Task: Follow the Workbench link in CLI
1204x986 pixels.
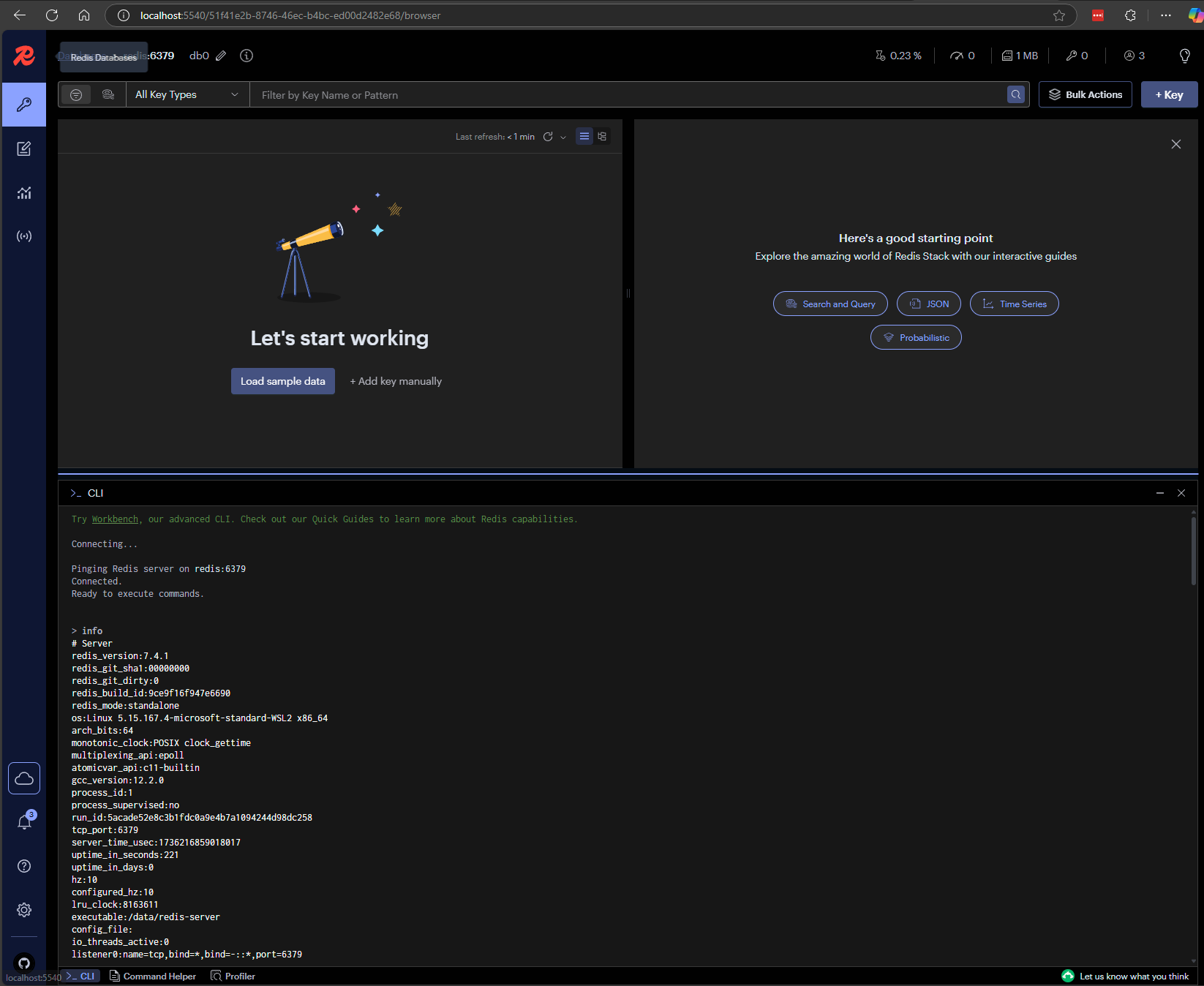Action: click(x=115, y=519)
